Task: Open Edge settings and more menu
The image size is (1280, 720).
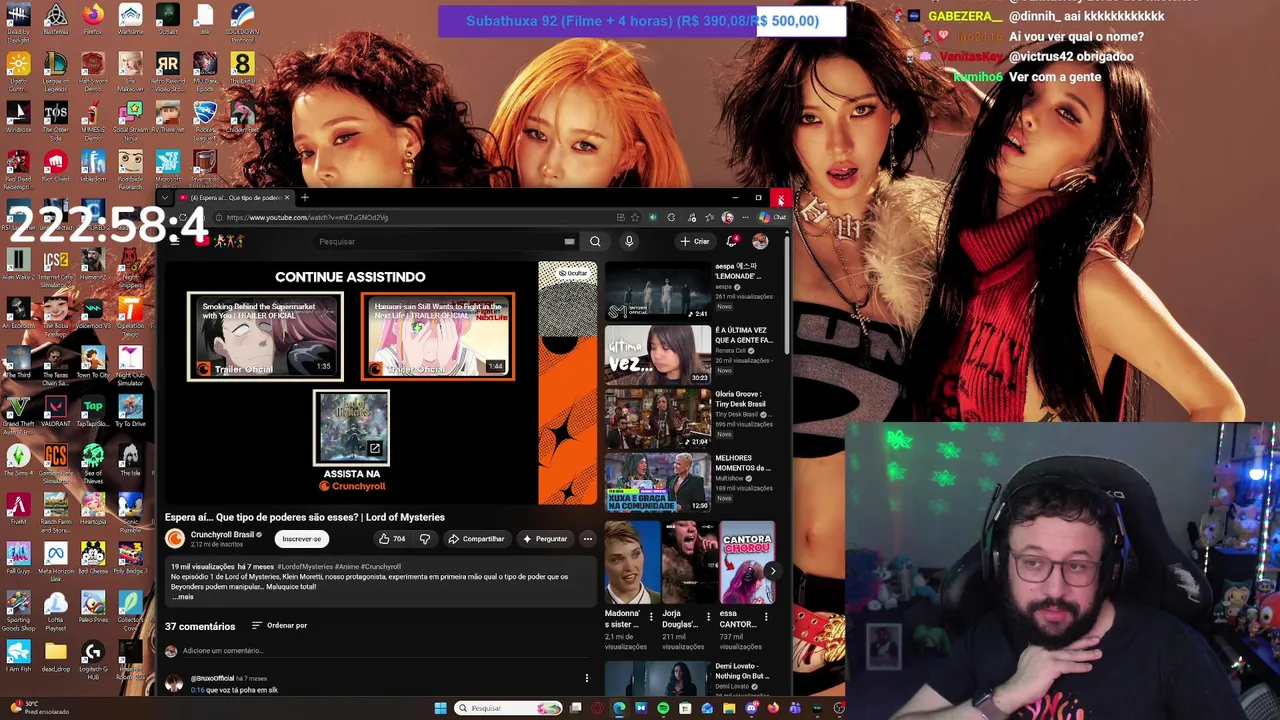Action: pyautogui.click(x=745, y=217)
